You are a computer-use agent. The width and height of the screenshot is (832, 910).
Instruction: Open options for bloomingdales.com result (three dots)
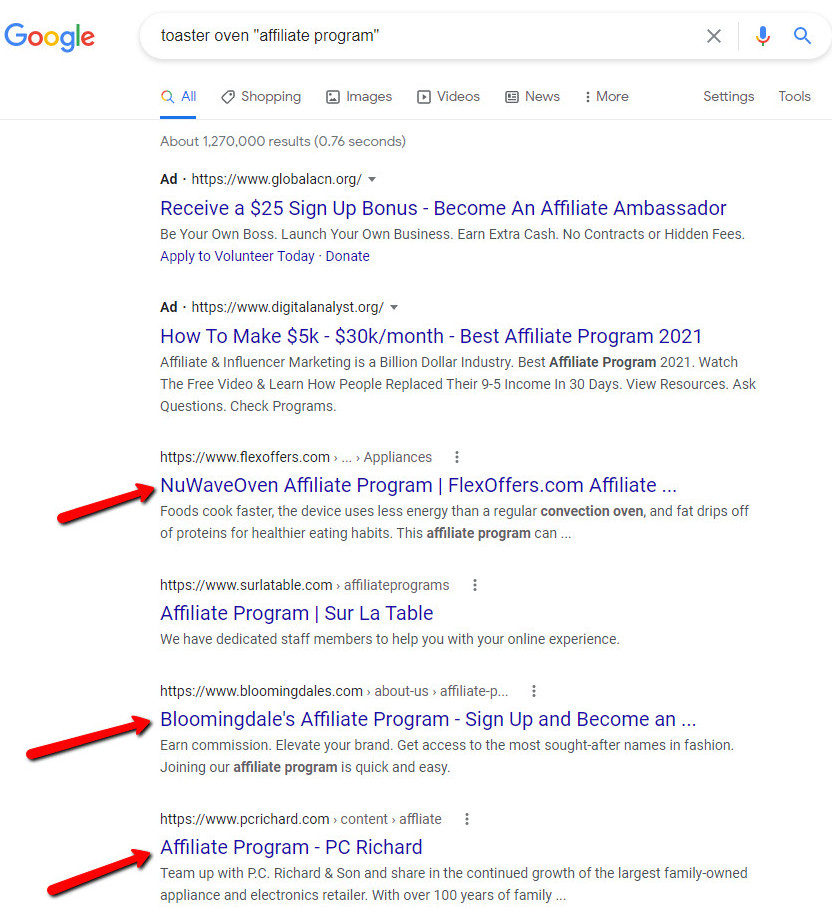point(534,691)
